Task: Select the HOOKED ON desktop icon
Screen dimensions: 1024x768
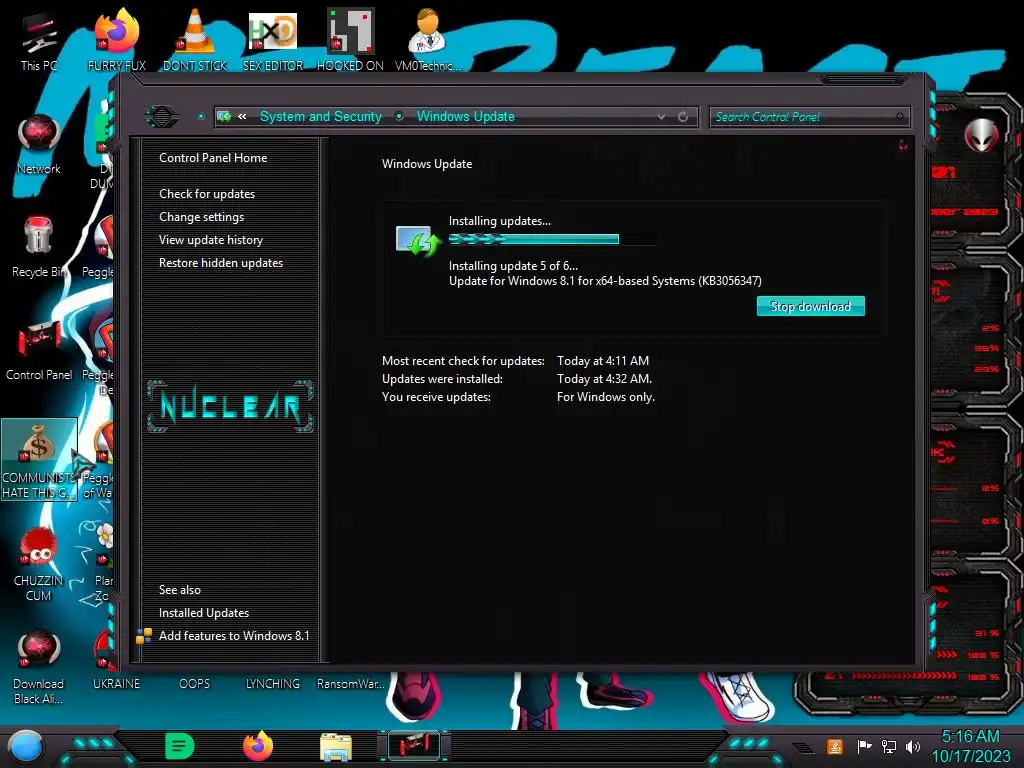Action: click(x=350, y=40)
